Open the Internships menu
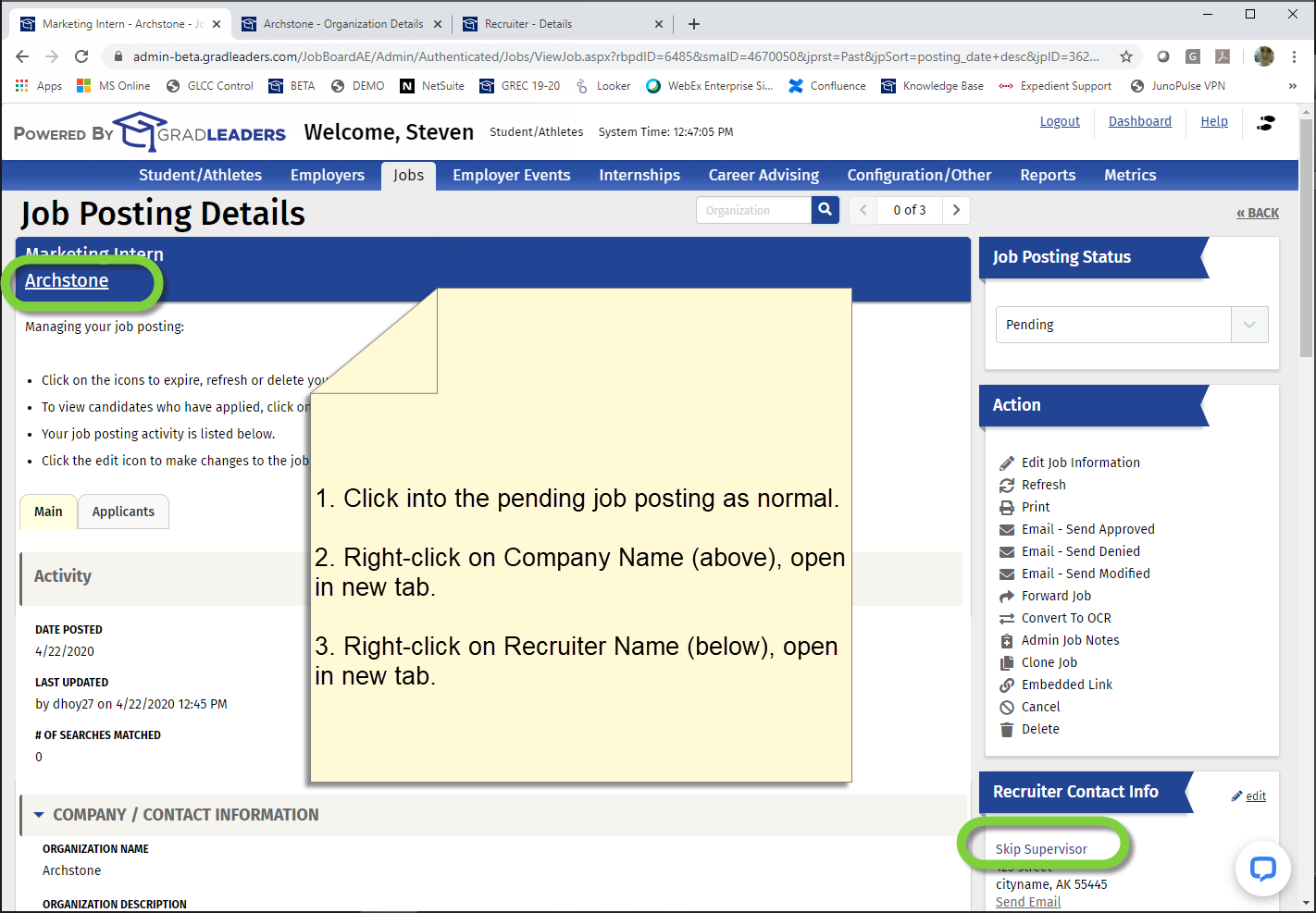The width and height of the screenshot is (1316, 913). click(x=639, y=175)
